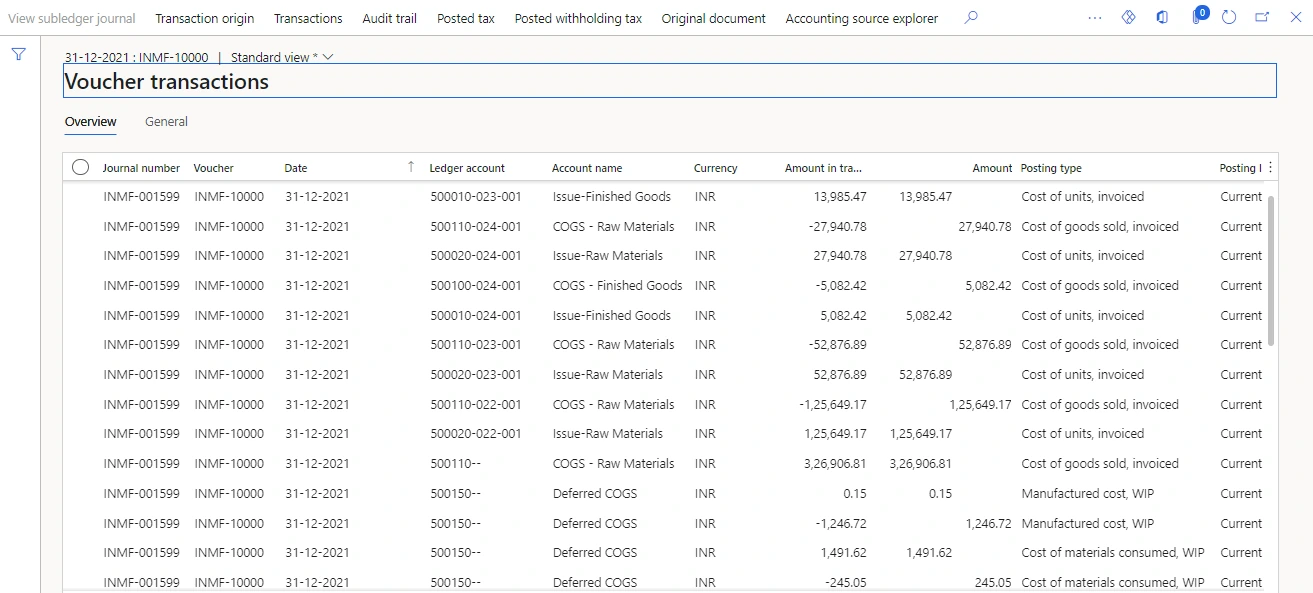Switch to the General tab

coord(166,122)
